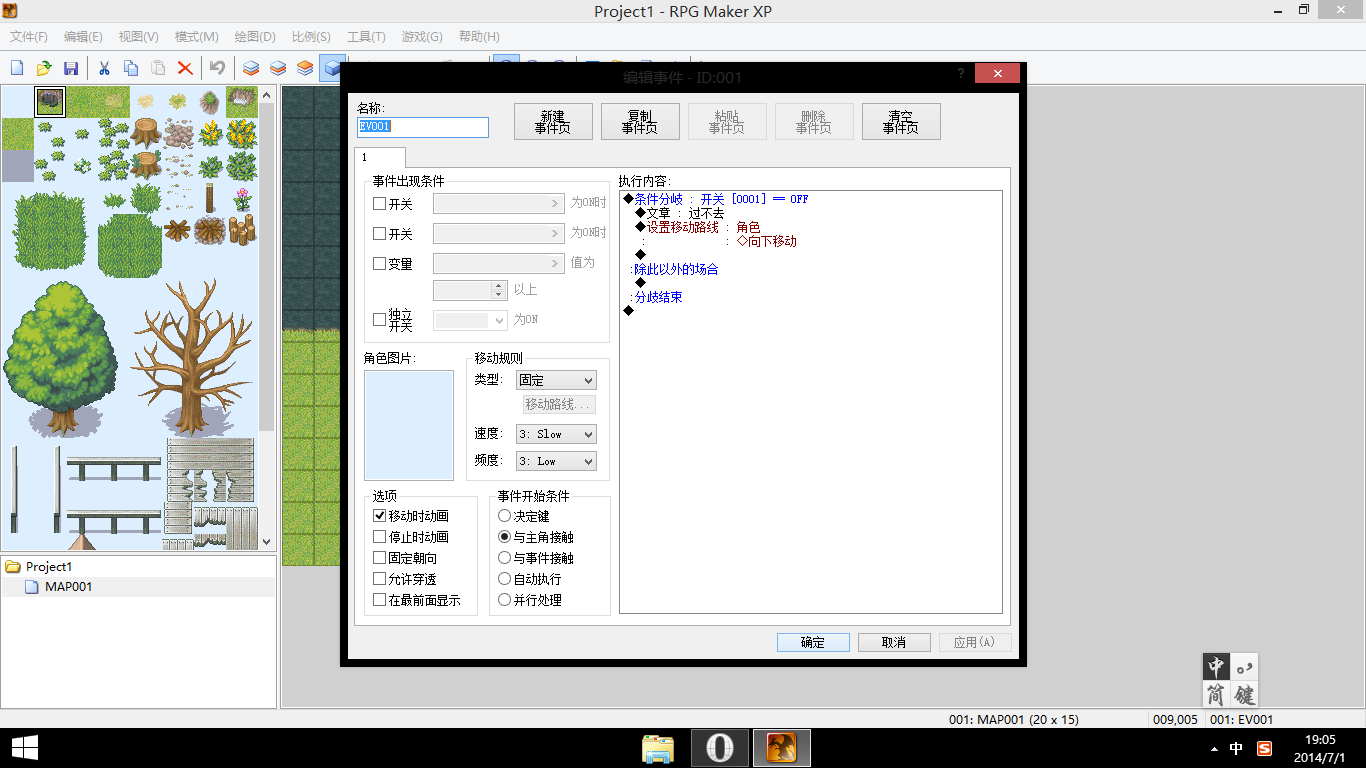Viewport: 1366px width, 768px height.
Task: Check the 允许穿透 option
Action: (x=379, y=579)
